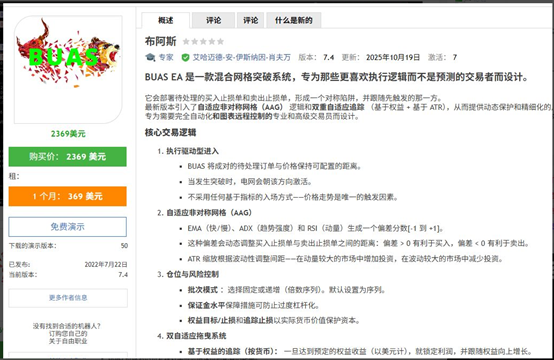Image resolution: width=554 pixels, height=360 pixels.
Task: Click the update date 2025年10月19日
Action: (393, 57)
